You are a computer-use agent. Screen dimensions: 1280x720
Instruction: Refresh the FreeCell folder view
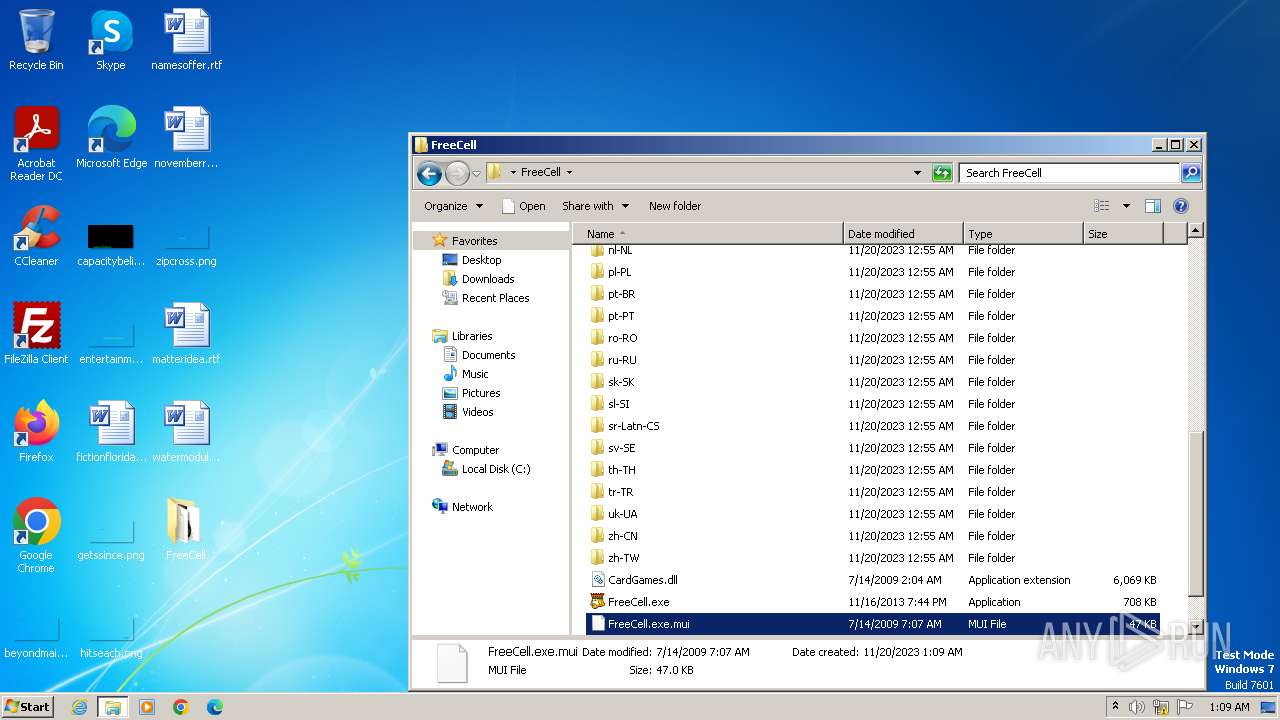click(x=942, y=173)
